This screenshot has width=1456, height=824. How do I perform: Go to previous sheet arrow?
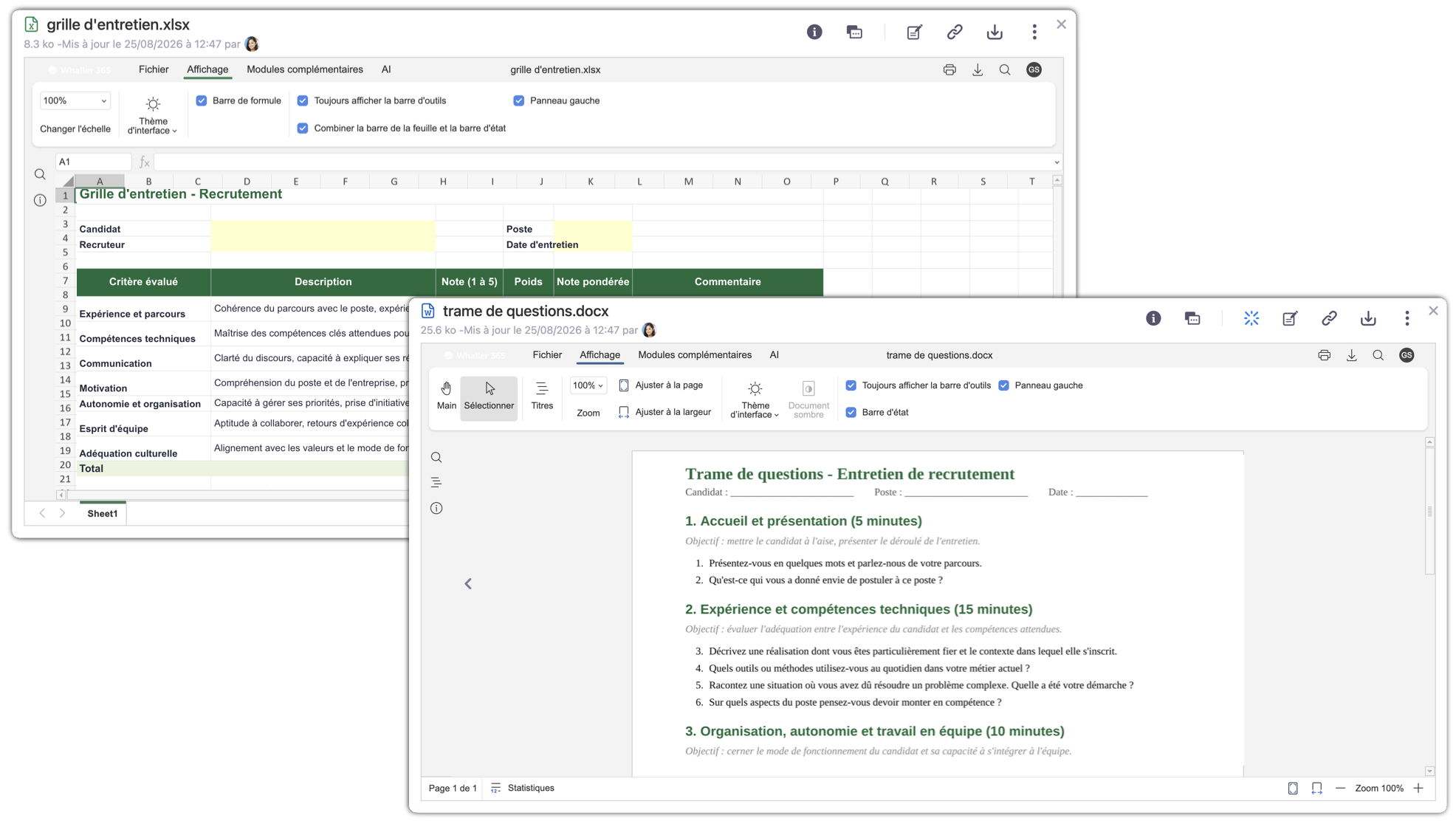[42, 513]
